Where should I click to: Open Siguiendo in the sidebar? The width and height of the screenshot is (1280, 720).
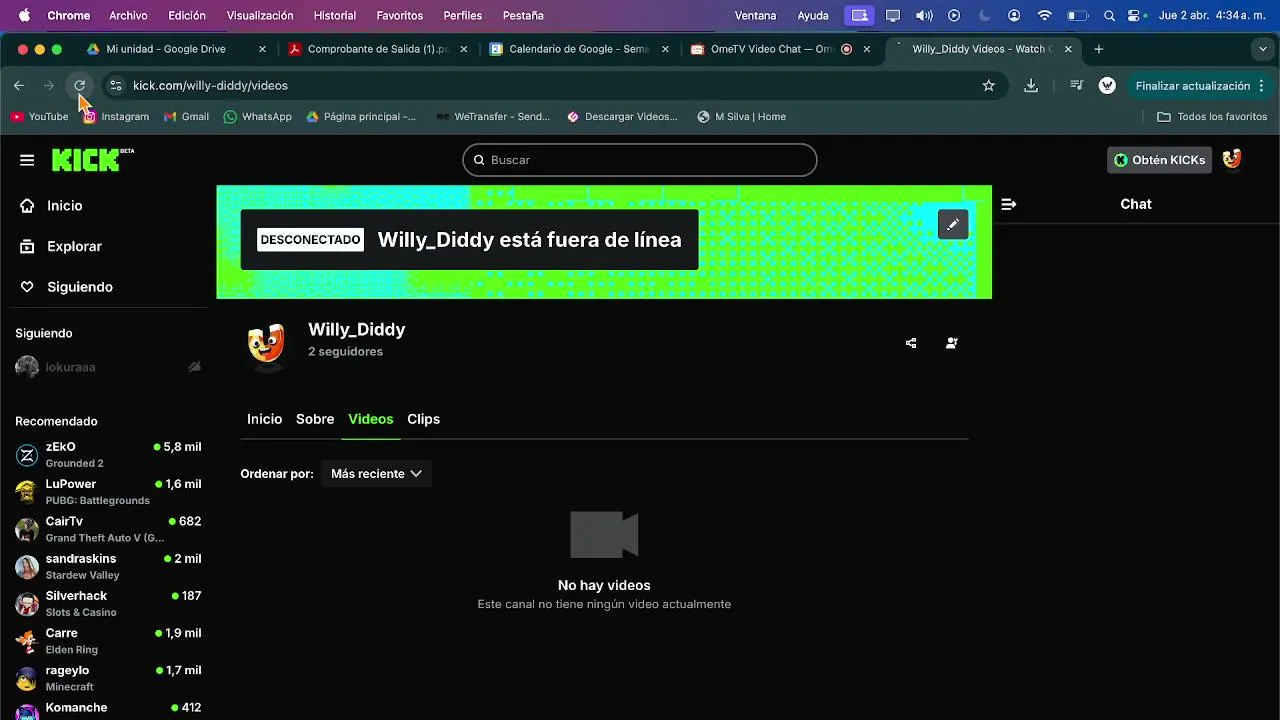pyautogui.click(x=79, y=287)
